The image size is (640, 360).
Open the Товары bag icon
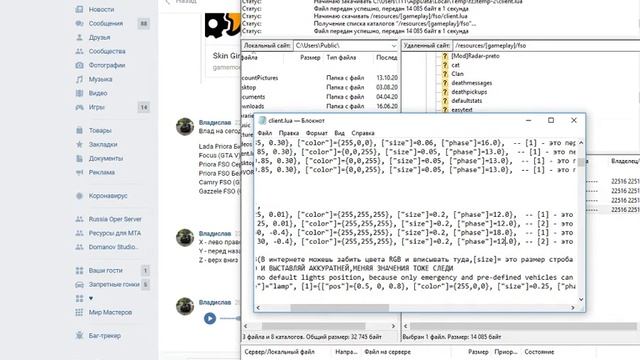click(x=80, y=130)
